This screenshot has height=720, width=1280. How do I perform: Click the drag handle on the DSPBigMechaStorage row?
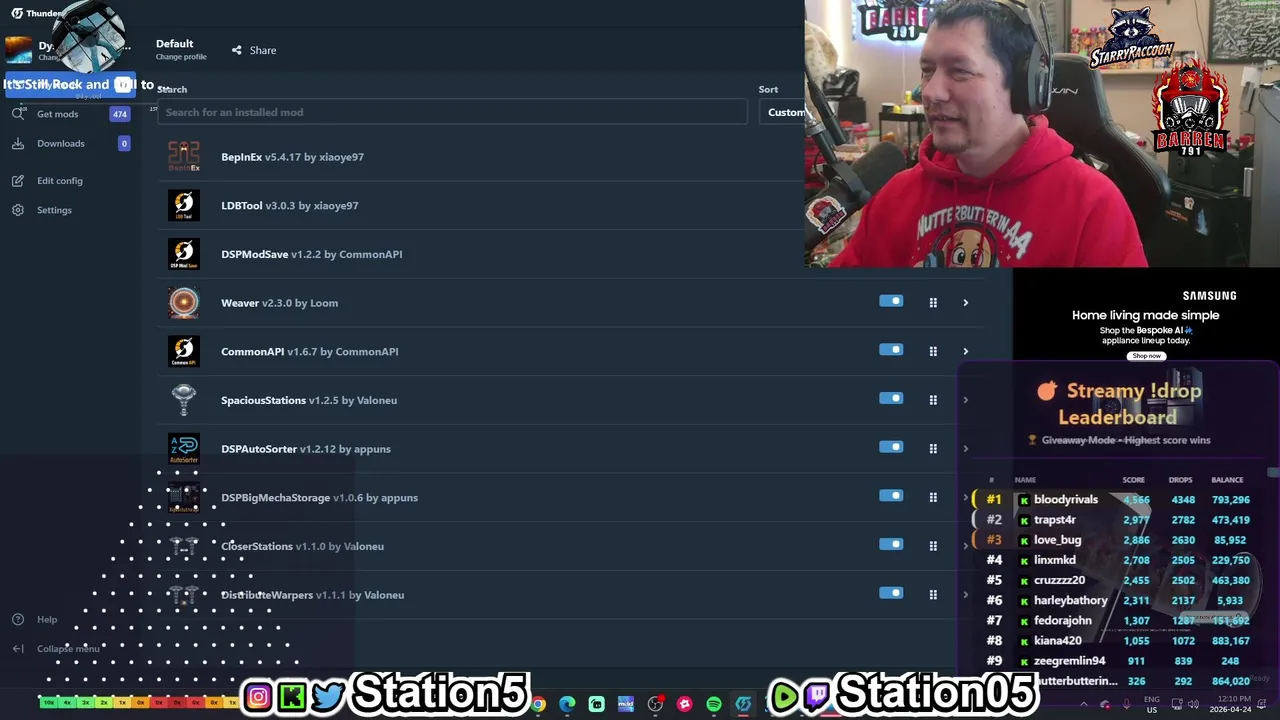(933, 497)
